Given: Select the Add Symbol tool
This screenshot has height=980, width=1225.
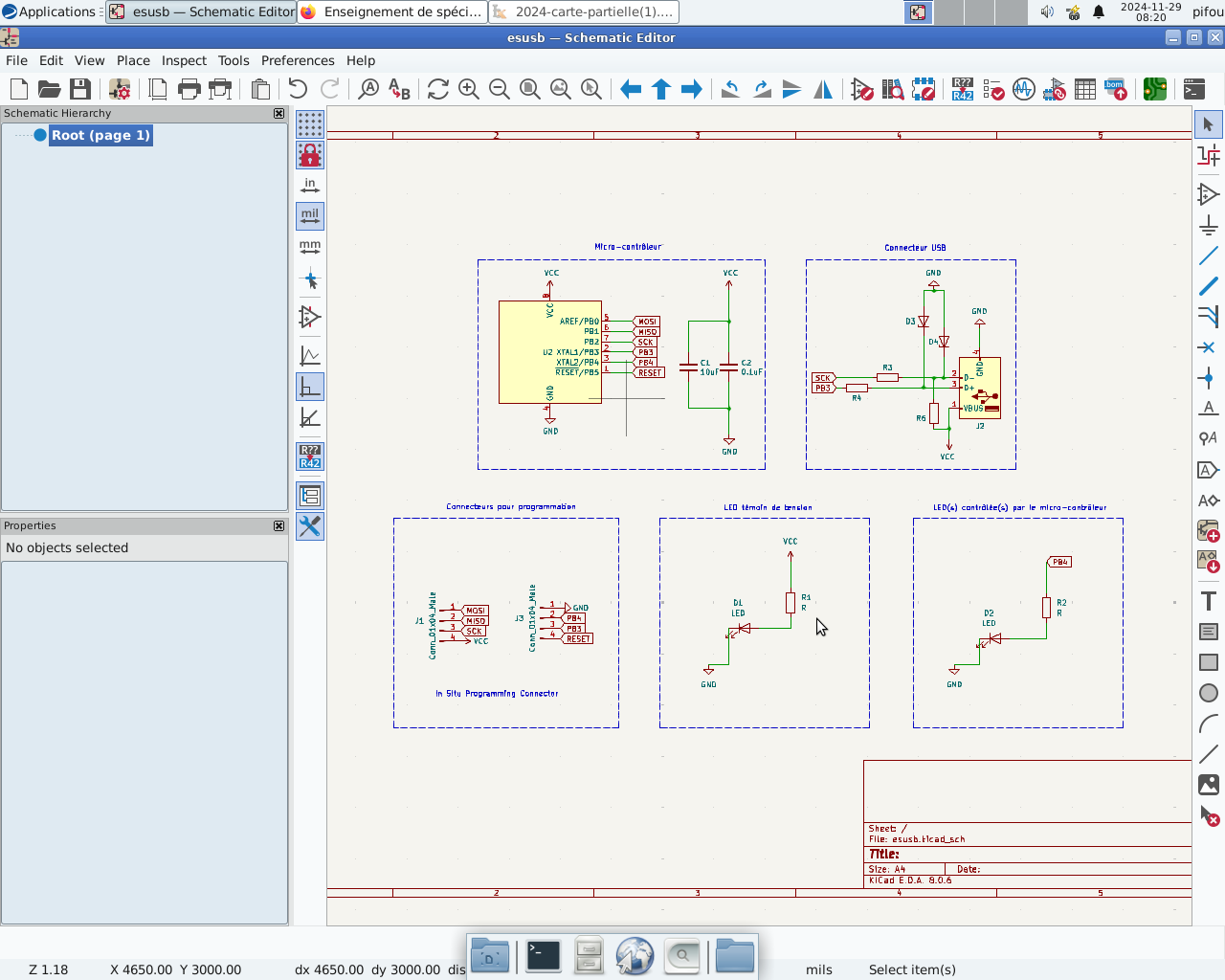Looking at the screenshot, I should coord(1209,194).
